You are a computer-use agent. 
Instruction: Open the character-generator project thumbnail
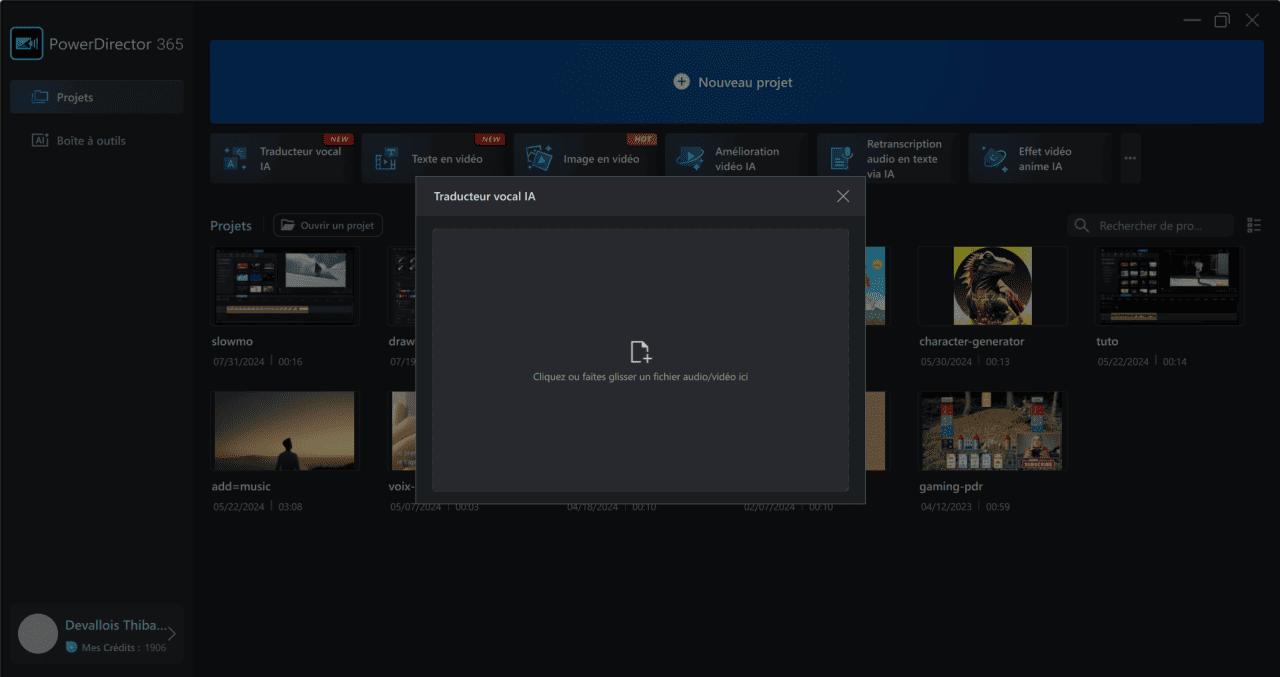(x=992, y=286)
